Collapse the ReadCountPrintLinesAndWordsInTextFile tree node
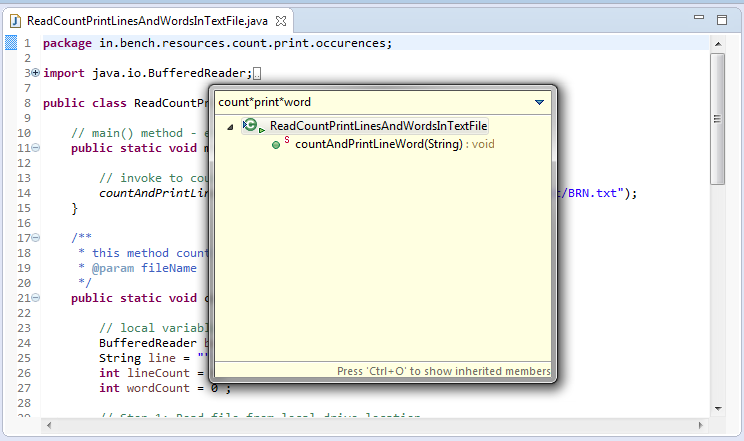Screen dimensions: 744x441 tap(231, 127)
